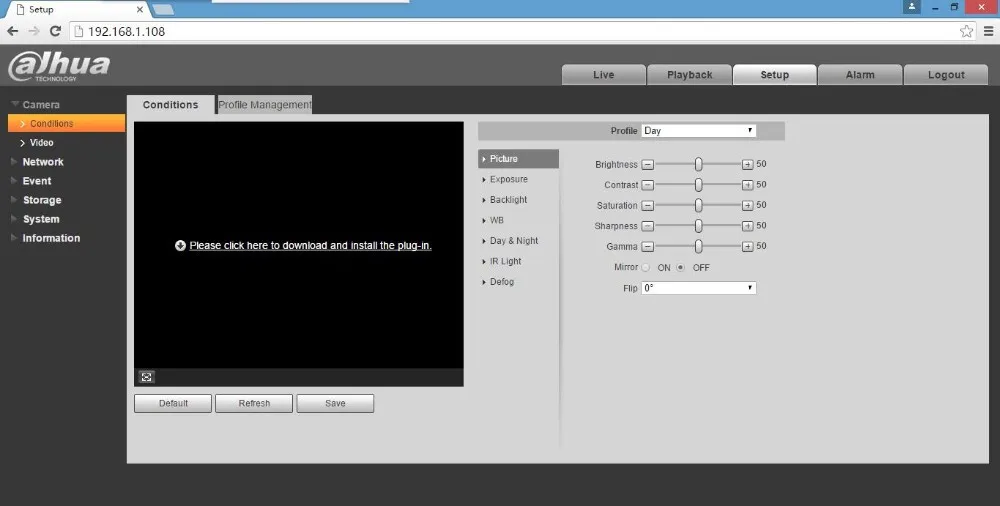This screenshot has width=1000, height=506.
Task: Click the Sharpness slider handle
Action: click(698, 226)
